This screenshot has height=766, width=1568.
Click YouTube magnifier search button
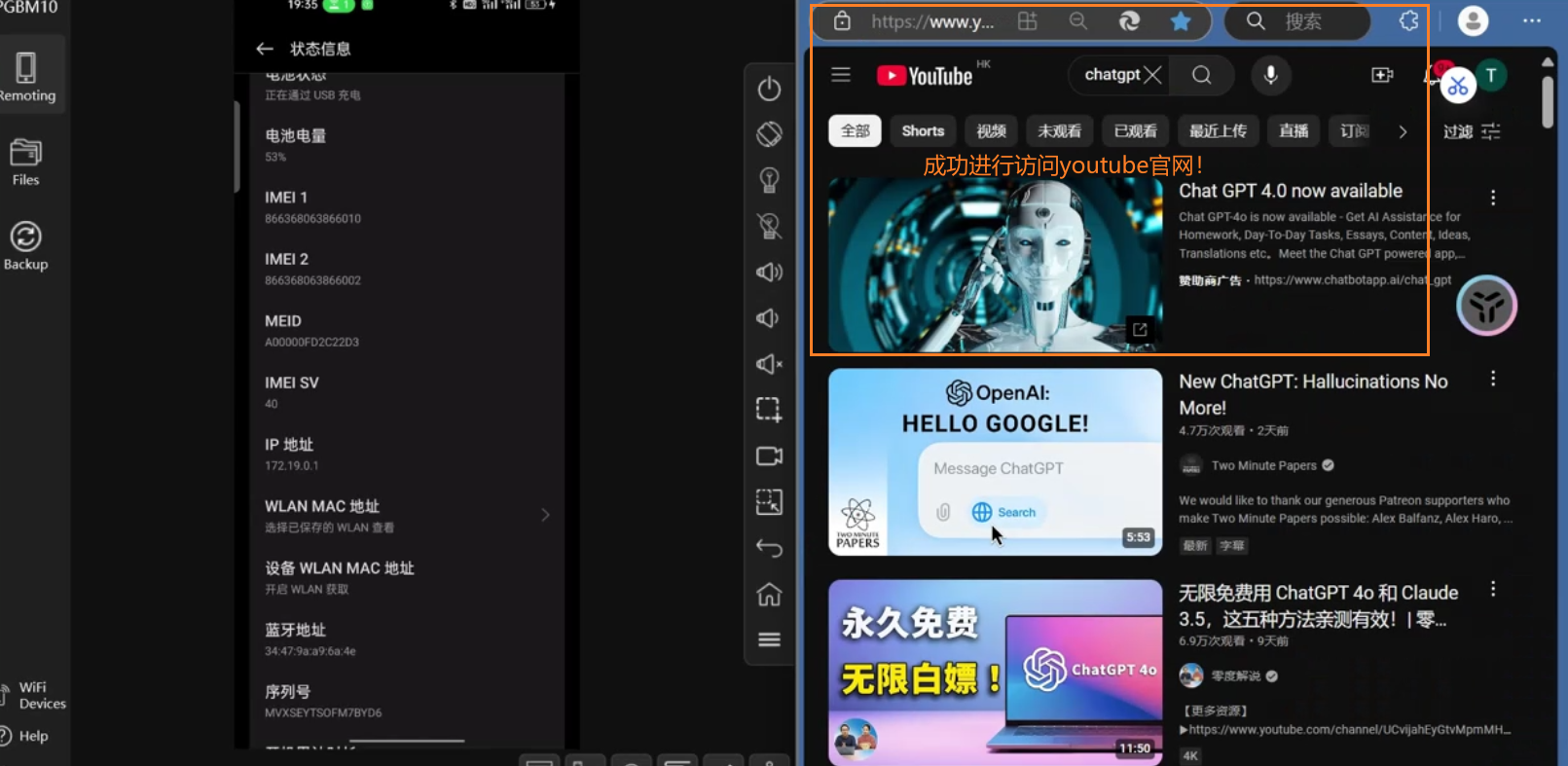coord(1202,75)
